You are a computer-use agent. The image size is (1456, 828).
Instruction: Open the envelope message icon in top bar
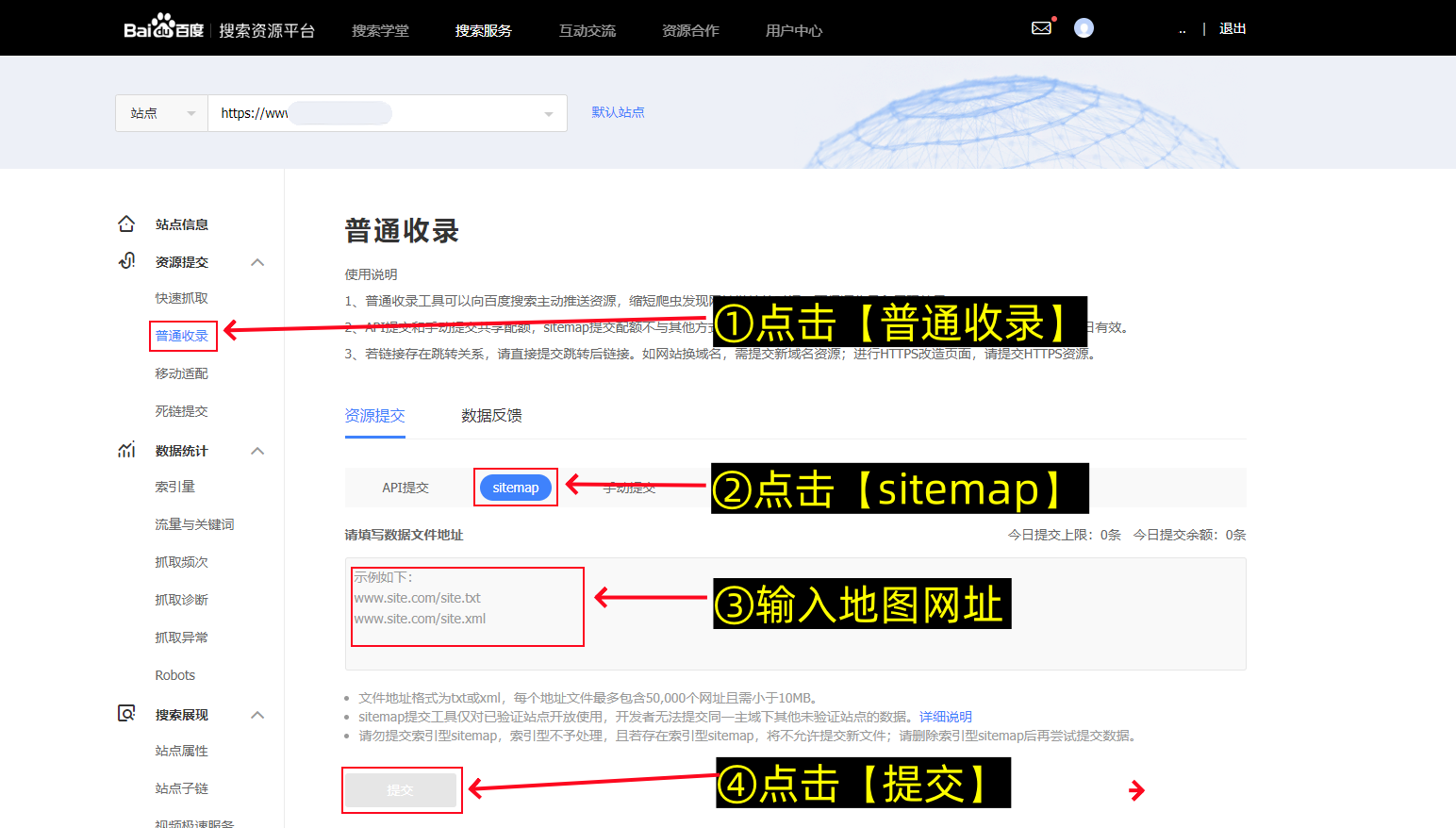point(1041,27)
